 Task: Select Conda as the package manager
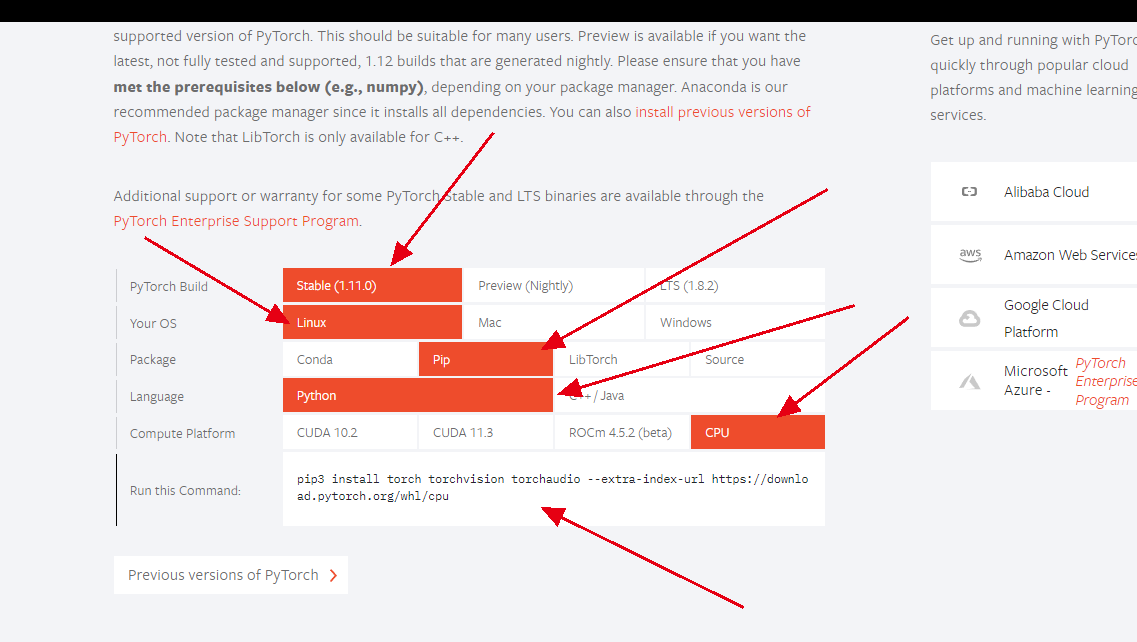350,358
